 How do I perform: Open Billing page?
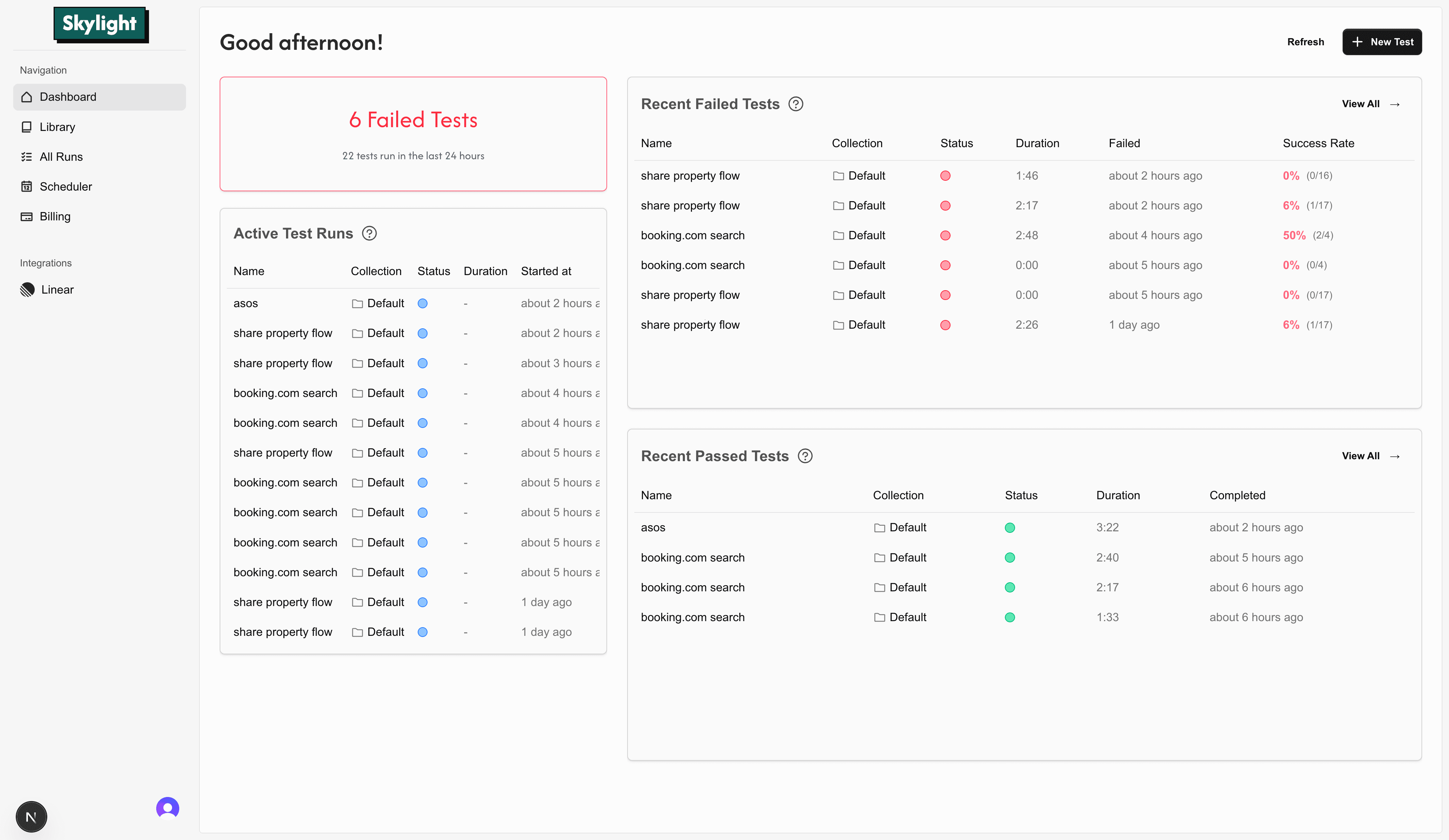(100, 217)
